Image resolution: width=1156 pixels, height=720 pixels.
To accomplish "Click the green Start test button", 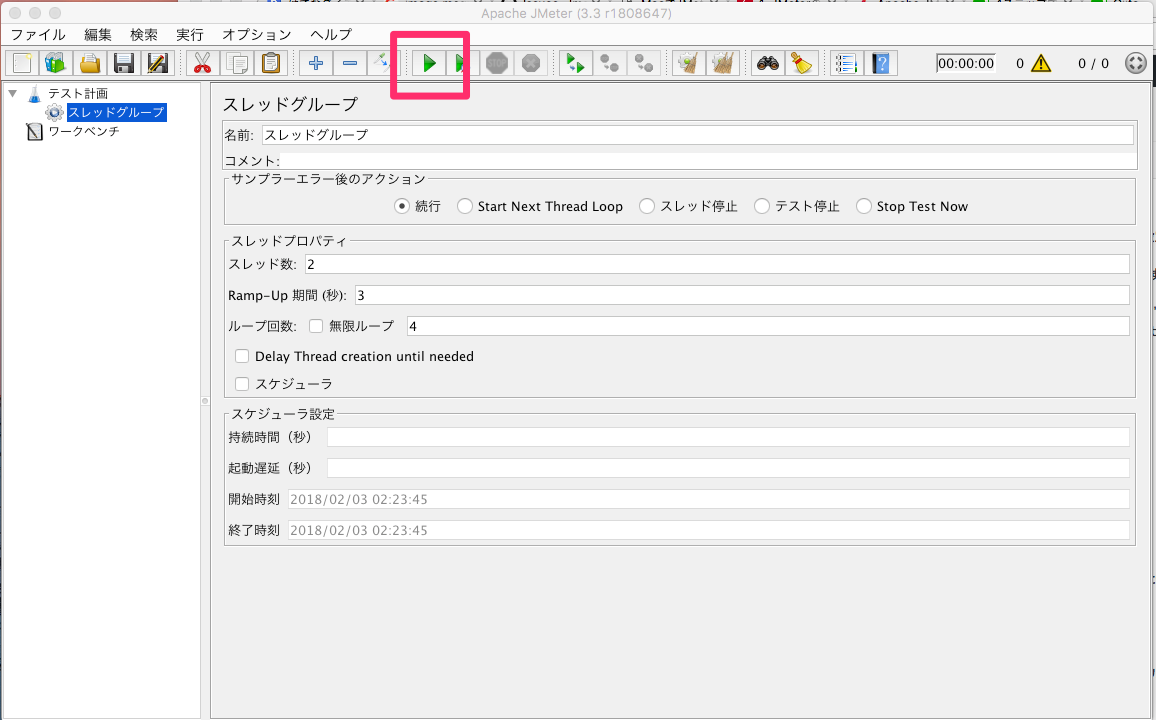I will tap(428, 64).
